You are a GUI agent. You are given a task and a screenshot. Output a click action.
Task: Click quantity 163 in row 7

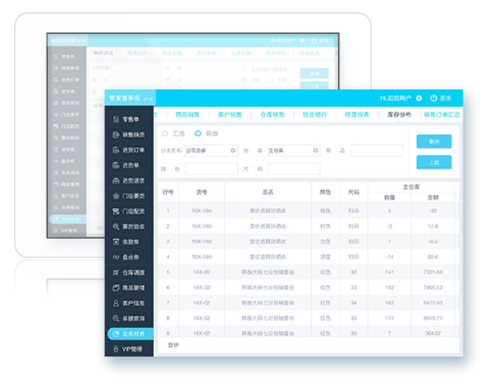pos(389,303)
